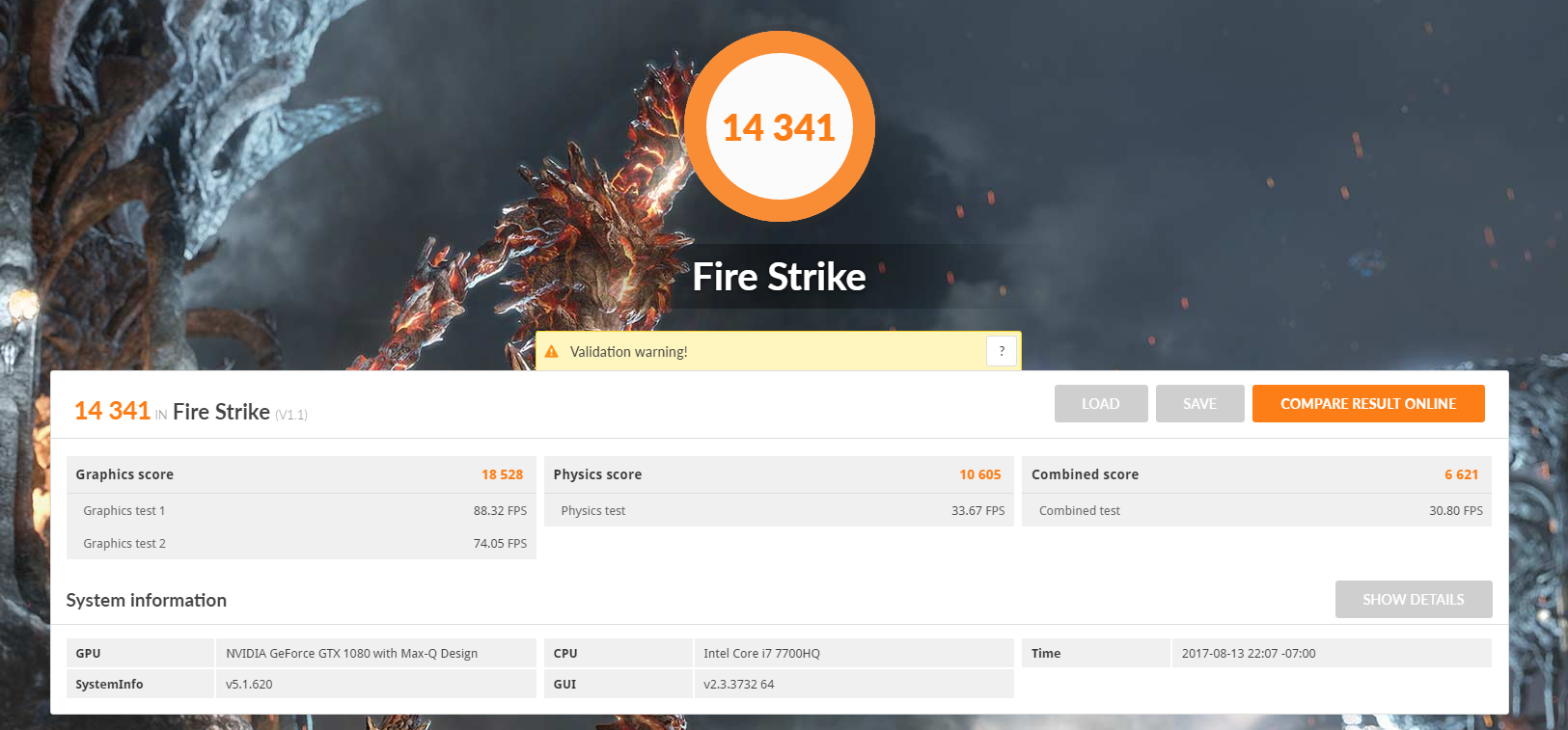
Task: Click the 30.80 FPS value
Action: click(1456, 511)
